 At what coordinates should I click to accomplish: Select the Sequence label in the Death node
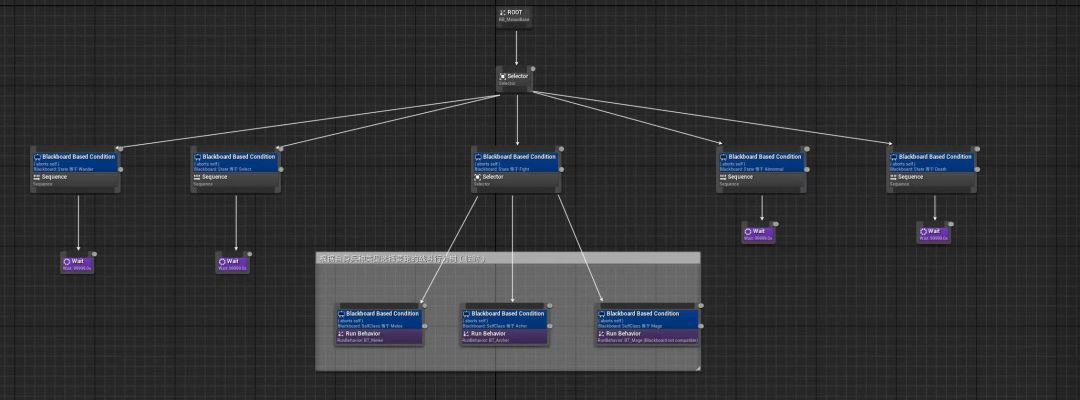tap(911, 177)
